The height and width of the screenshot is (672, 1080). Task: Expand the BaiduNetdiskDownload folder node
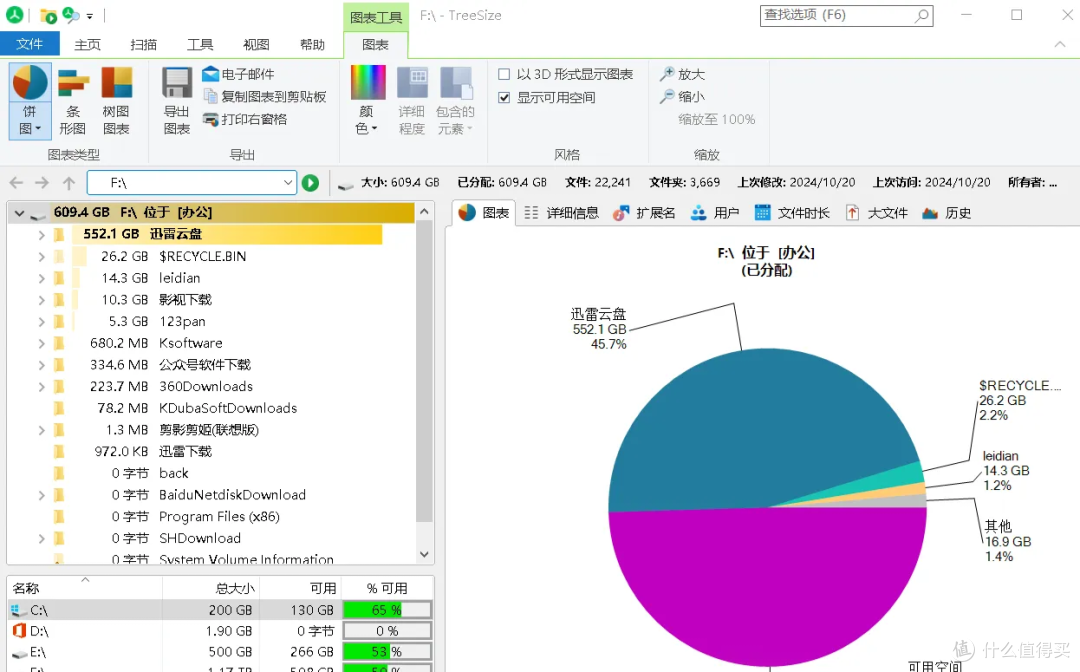click(41, 495)
